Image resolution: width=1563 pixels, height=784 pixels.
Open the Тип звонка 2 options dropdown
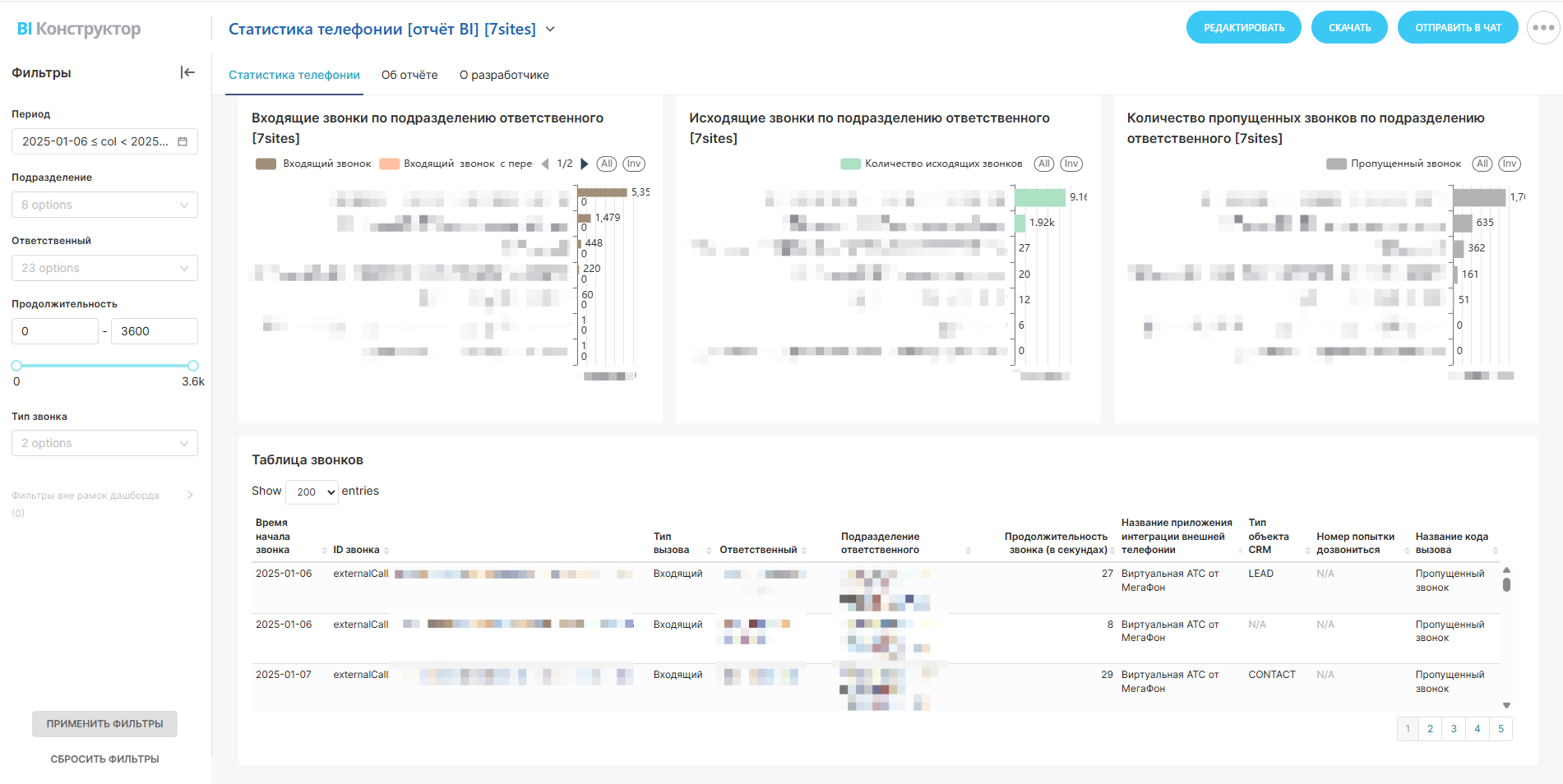pos(104,443)
